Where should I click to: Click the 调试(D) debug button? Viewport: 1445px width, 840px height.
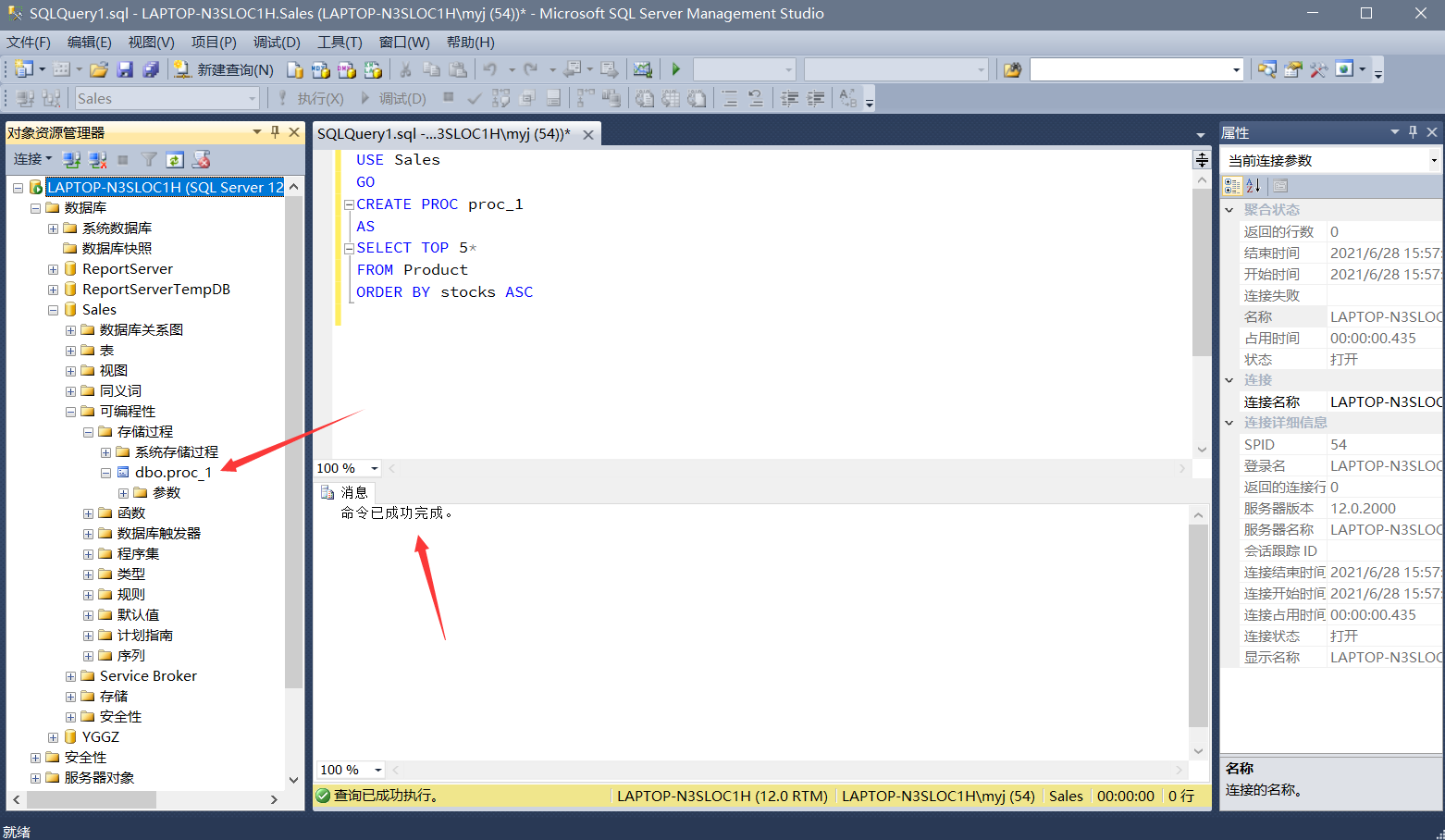tap(393, 99)
